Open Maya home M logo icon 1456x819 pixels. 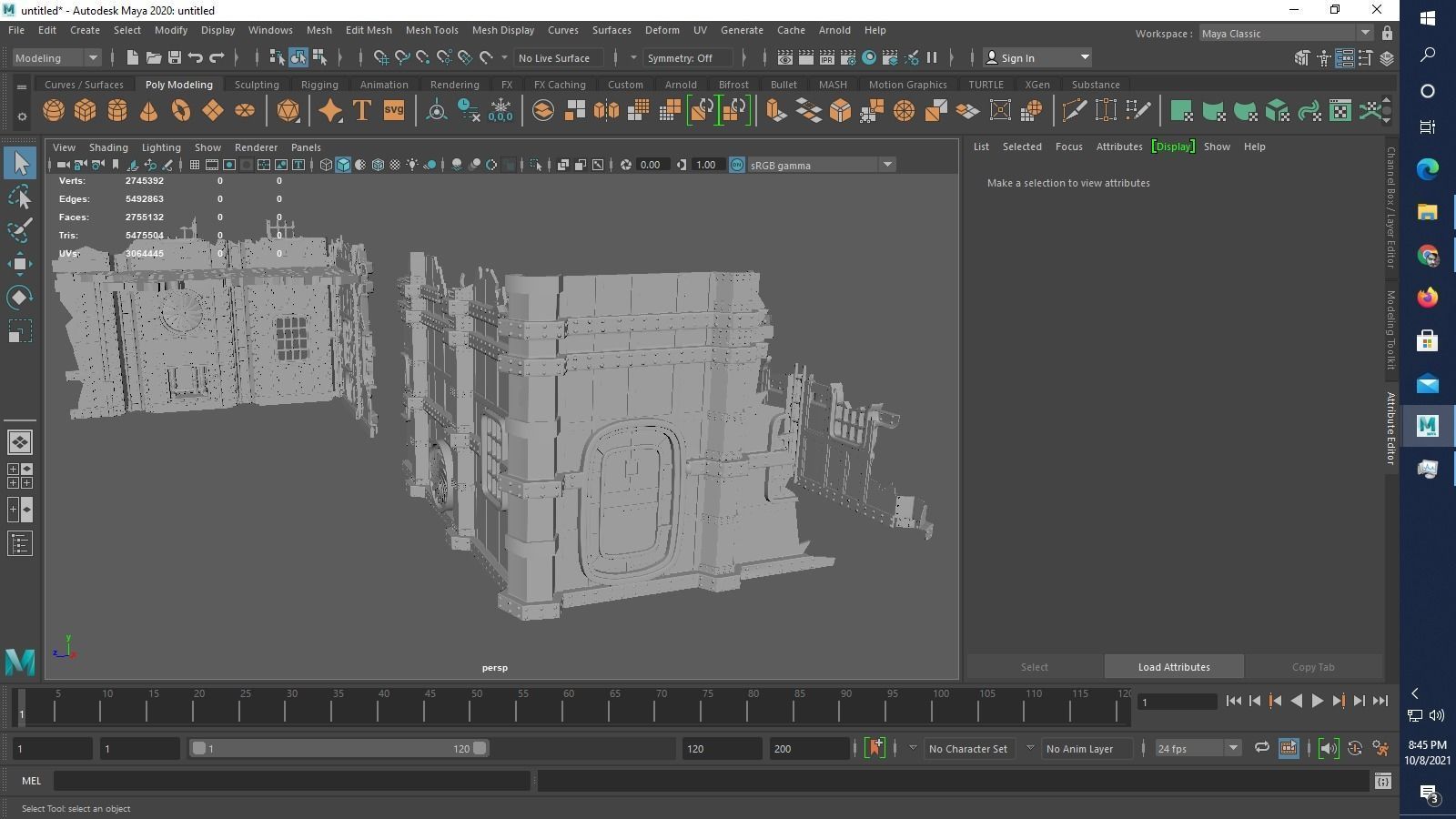click(20, 662)
